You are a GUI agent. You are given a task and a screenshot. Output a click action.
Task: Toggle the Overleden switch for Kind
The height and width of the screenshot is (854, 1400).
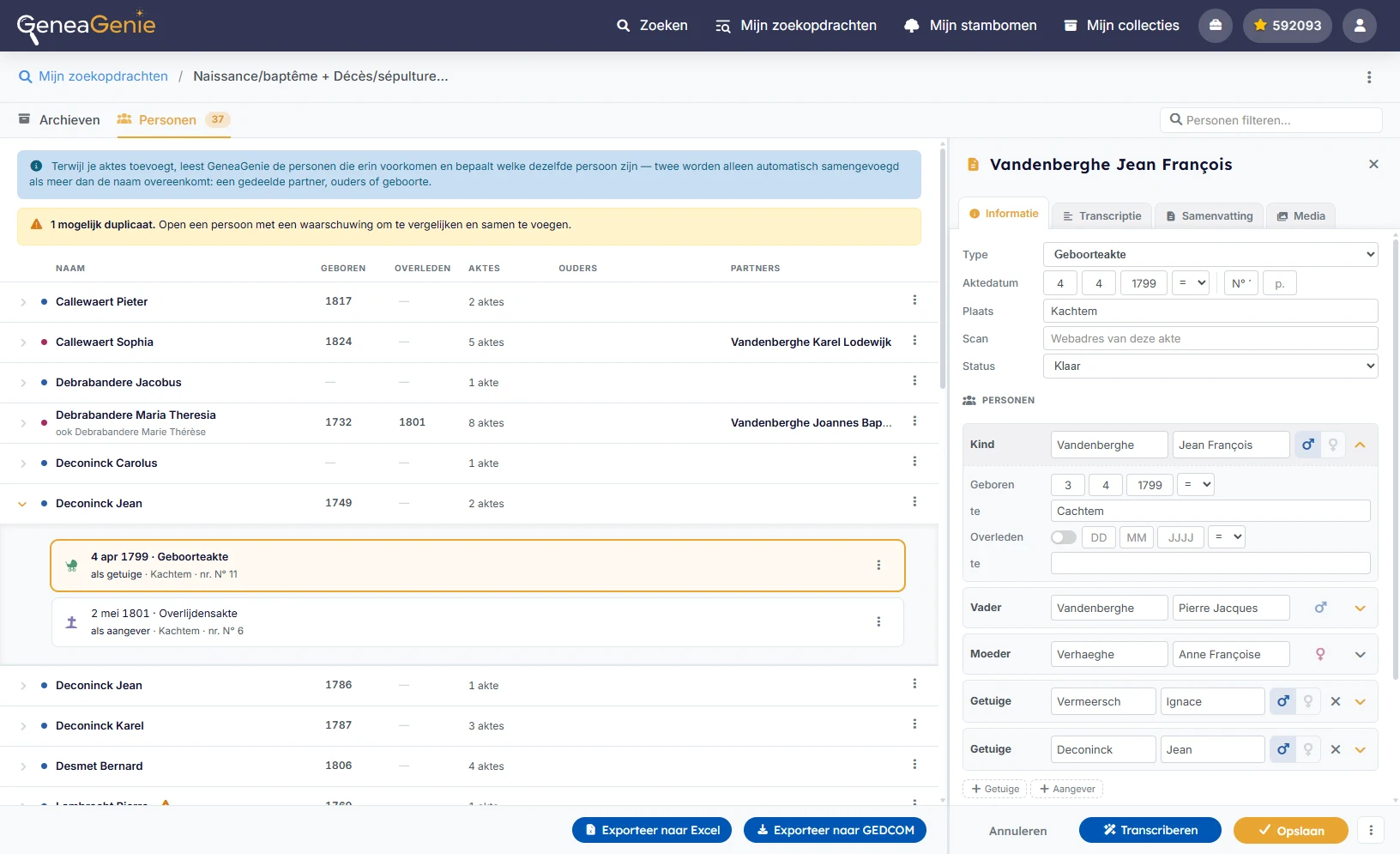(x=1064, y=537)
